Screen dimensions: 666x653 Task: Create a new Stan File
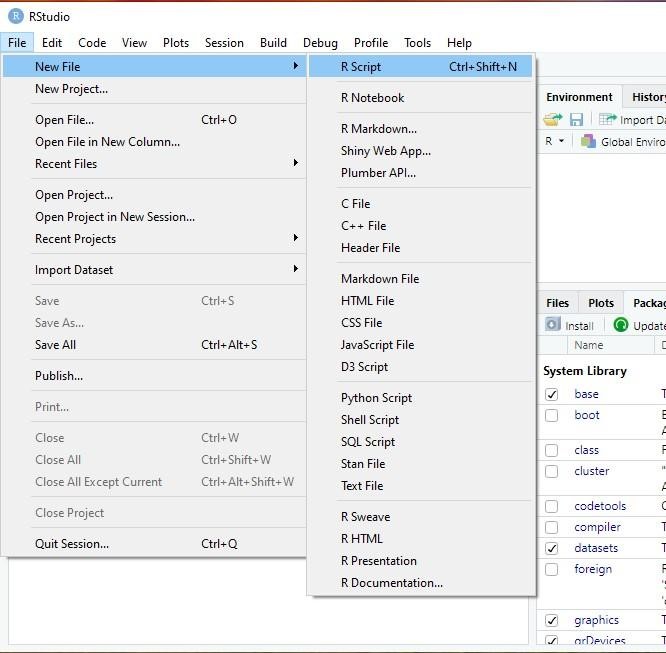[420, 464]
